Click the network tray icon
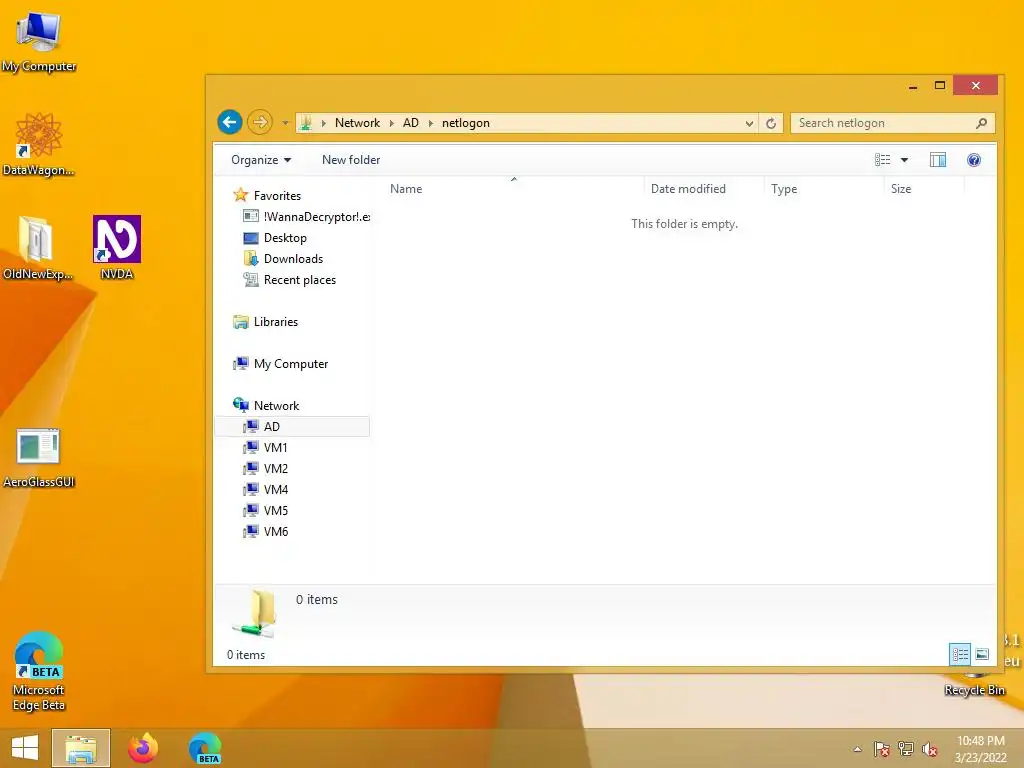Image resolution: width=1024 pixels, height=768 pixels. tap(906, 749)
